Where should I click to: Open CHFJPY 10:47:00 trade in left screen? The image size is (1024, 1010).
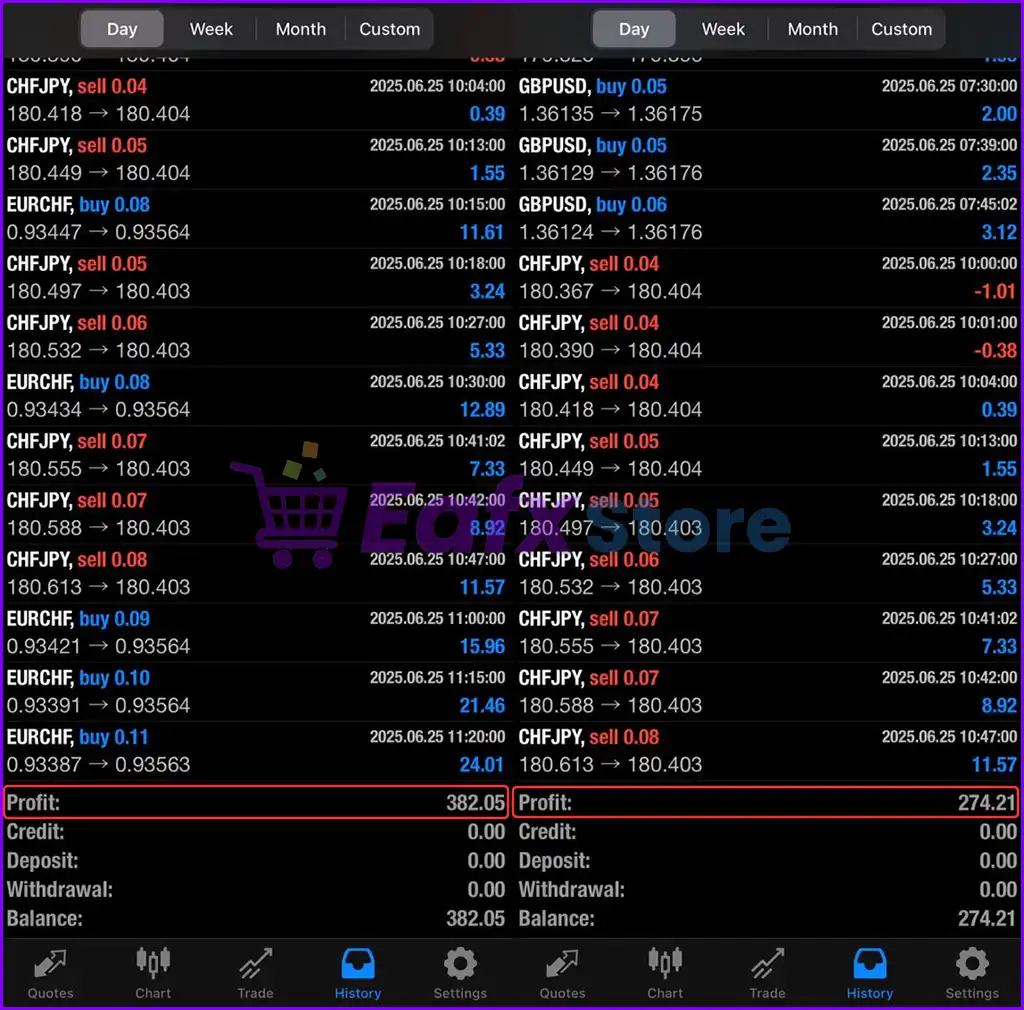coord(256,573)
